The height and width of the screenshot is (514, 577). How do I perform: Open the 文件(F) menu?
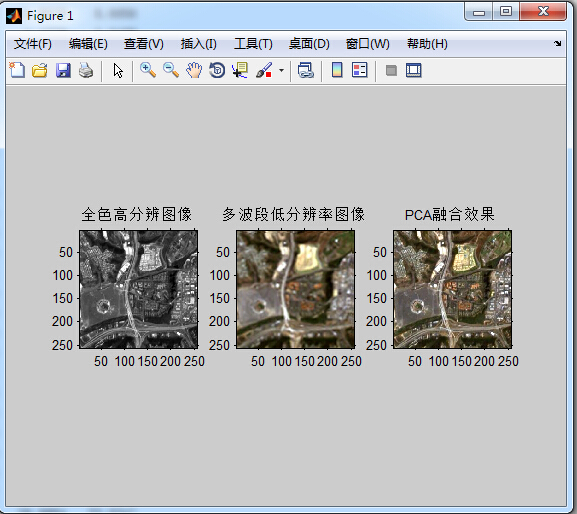pos(33,44)
